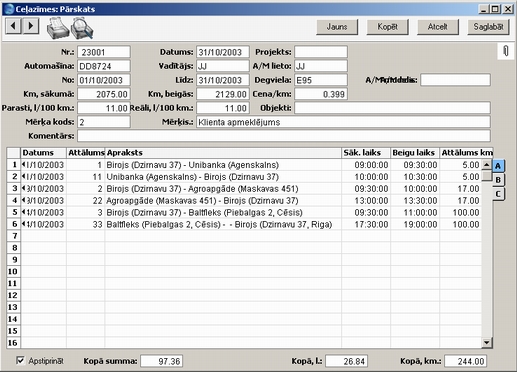Click row number 16 header
The image size is (517, 372).
[x=14, y=343]
